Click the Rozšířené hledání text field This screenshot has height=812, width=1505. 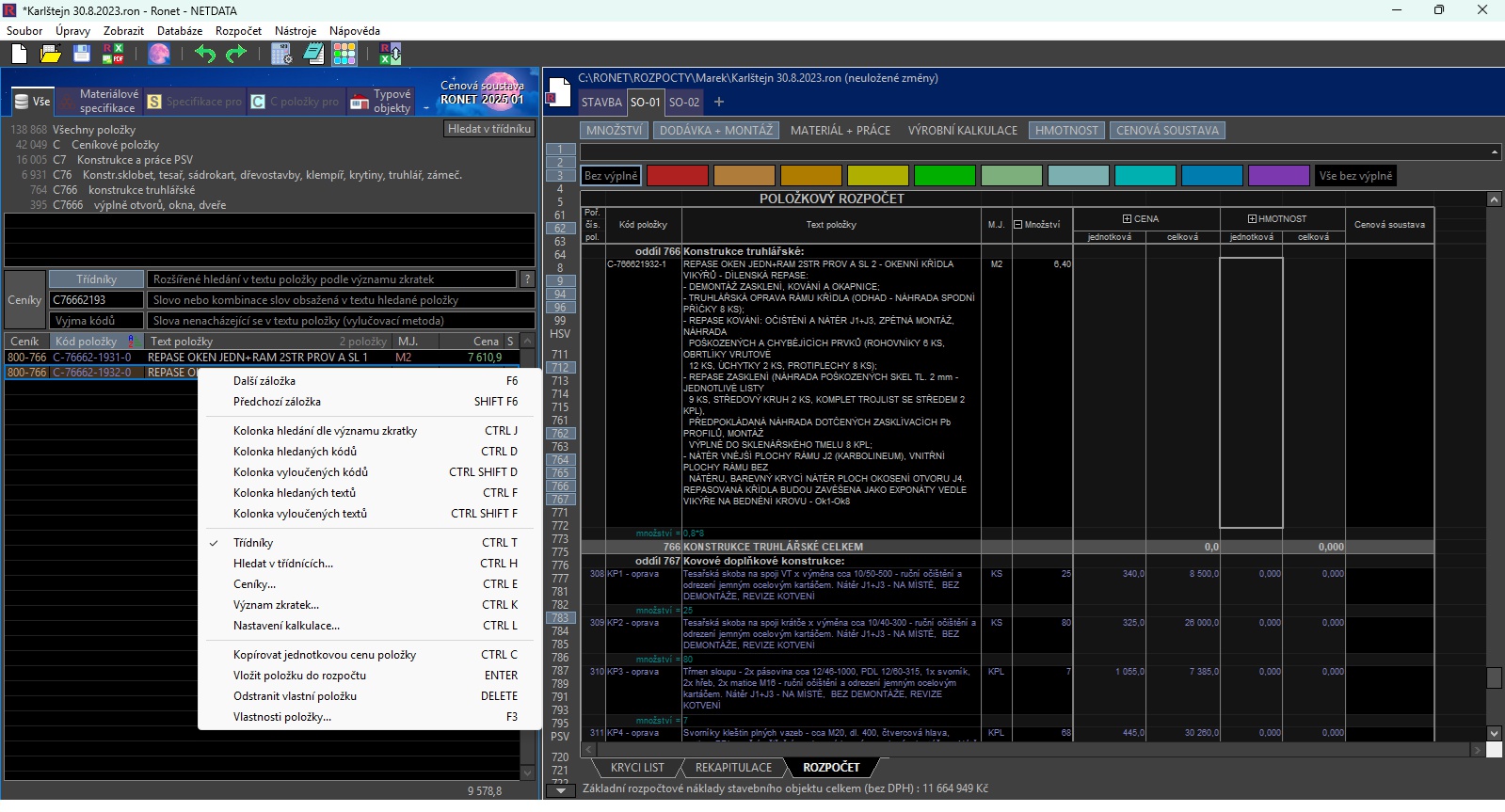pos(332,279)
